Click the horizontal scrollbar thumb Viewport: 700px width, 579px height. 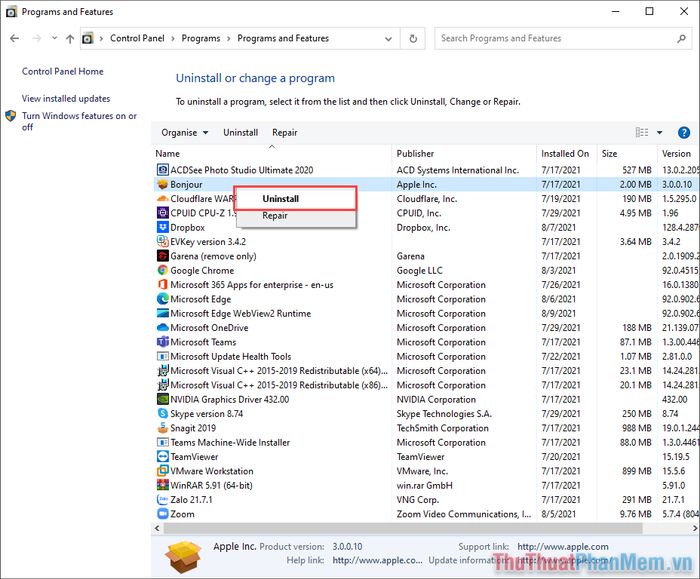pyautogui.click(x=403, y=528)
